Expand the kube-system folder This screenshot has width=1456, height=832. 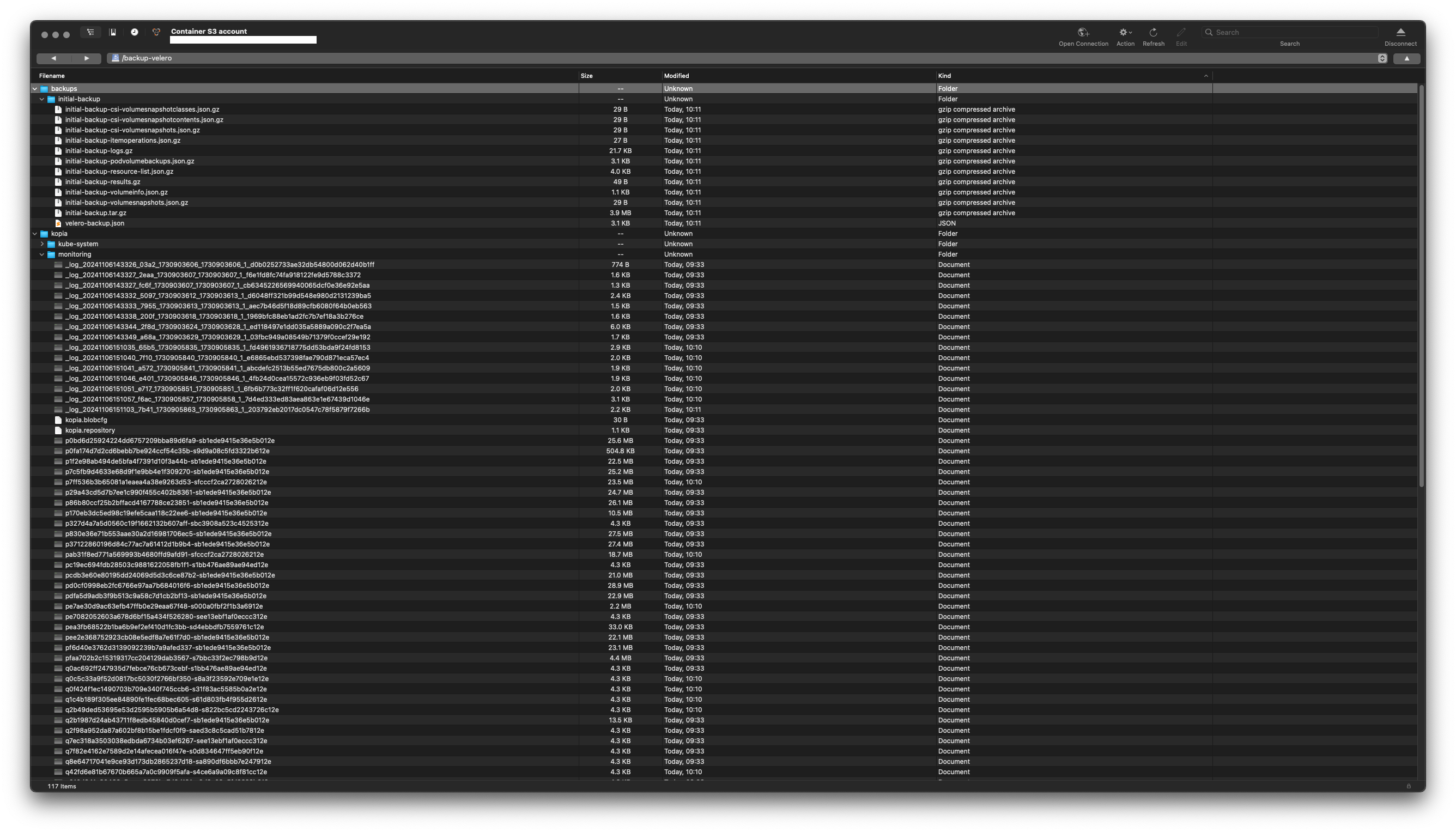click(42, 244)
